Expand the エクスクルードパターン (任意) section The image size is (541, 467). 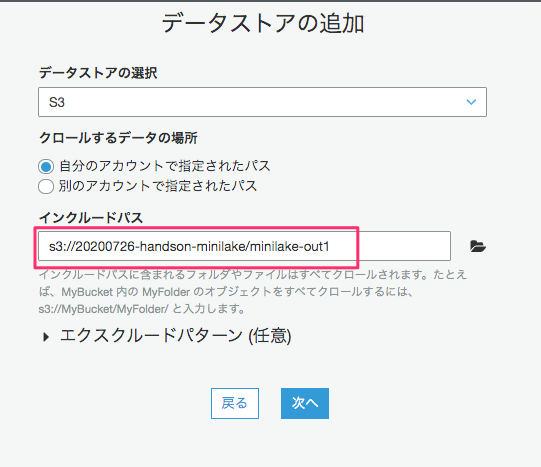click(x=176, y=336)
